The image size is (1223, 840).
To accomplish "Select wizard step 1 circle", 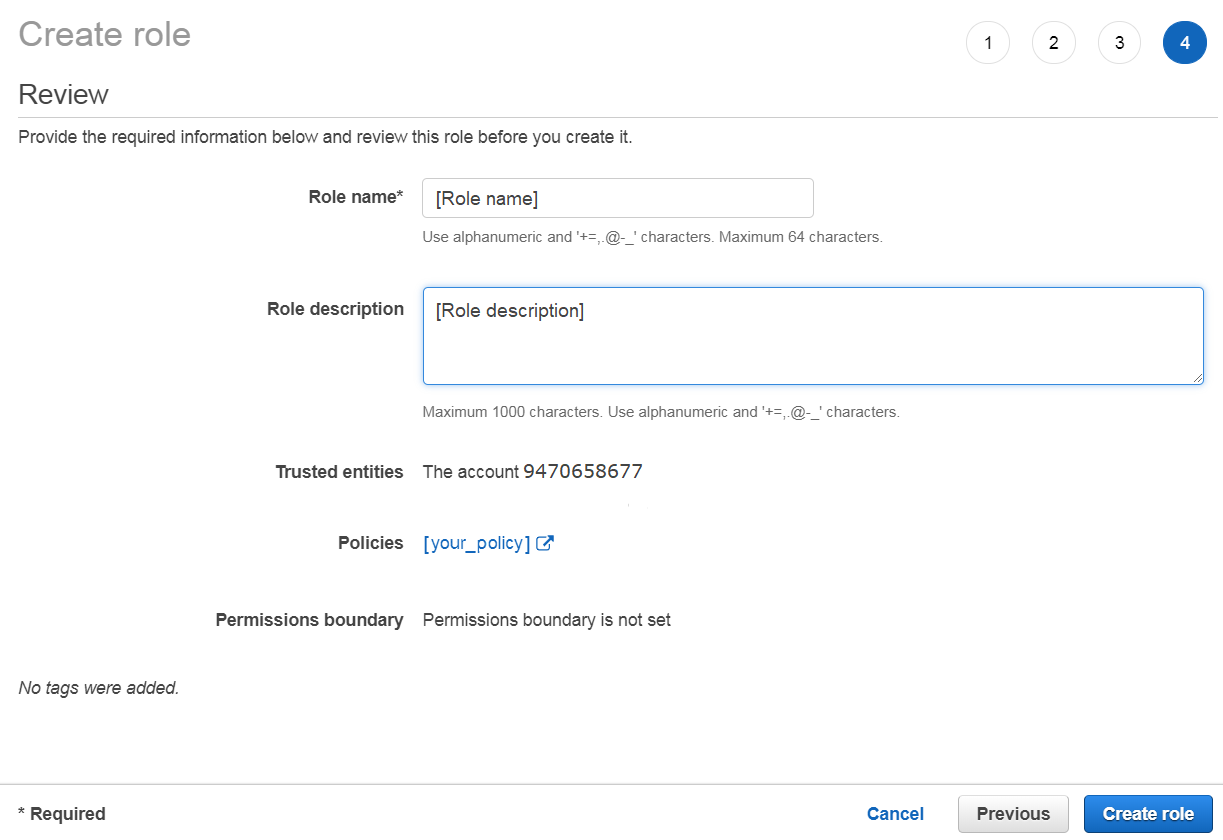I will 988,42.
